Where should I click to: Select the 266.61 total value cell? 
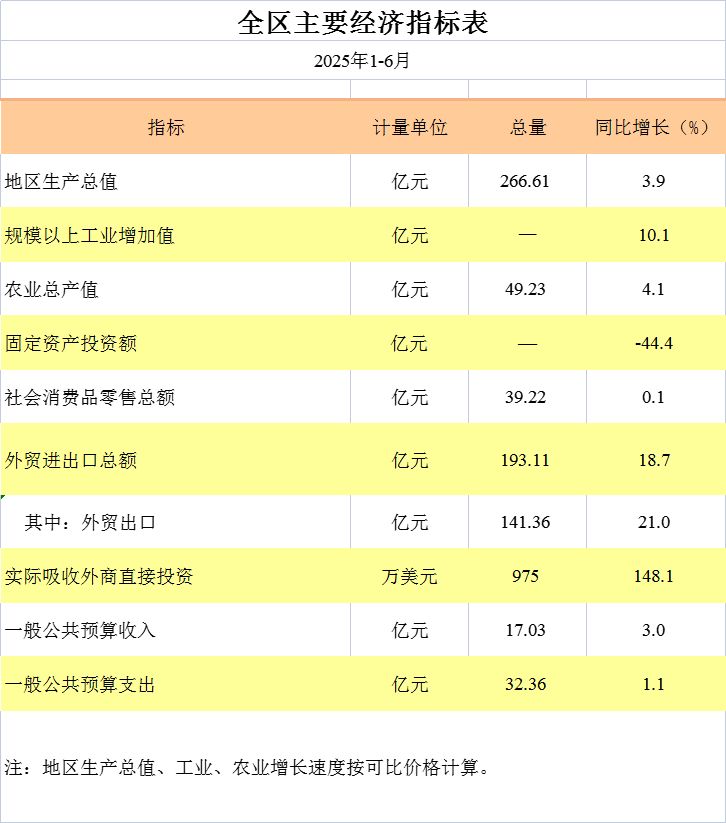coord(525,182)
